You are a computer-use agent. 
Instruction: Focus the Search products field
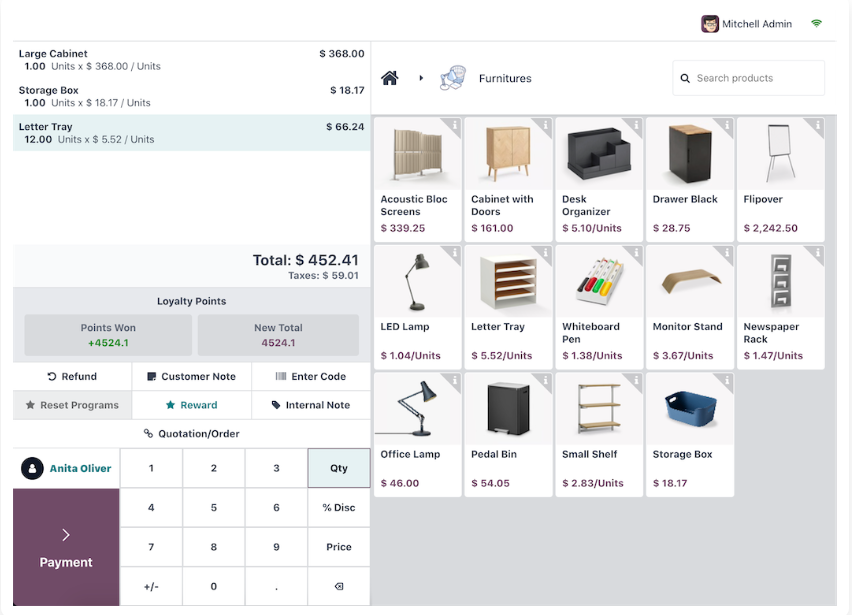(748, 78)
